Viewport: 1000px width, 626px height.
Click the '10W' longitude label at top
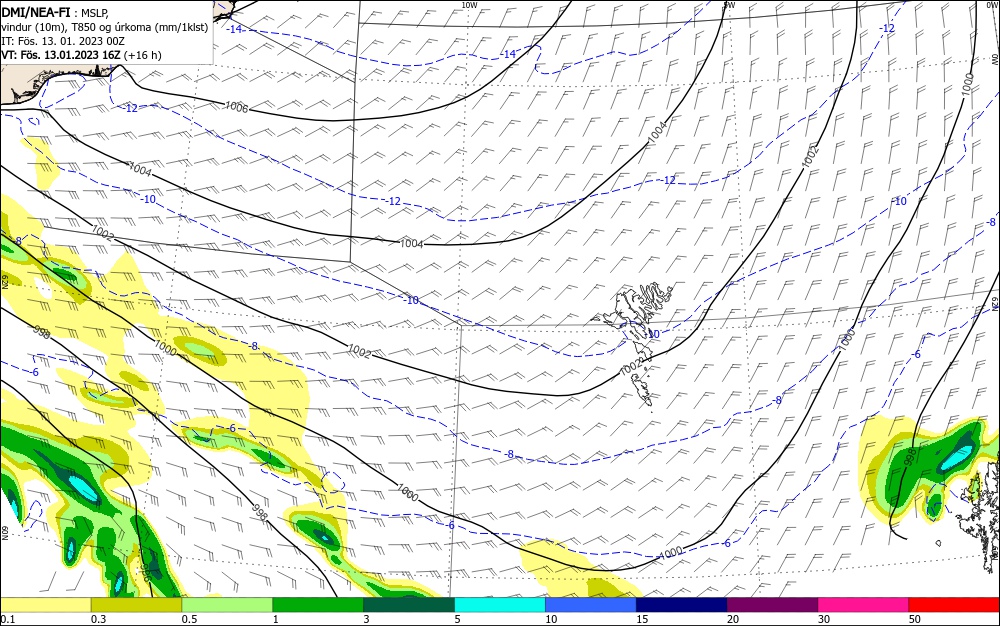click(469, 5)
